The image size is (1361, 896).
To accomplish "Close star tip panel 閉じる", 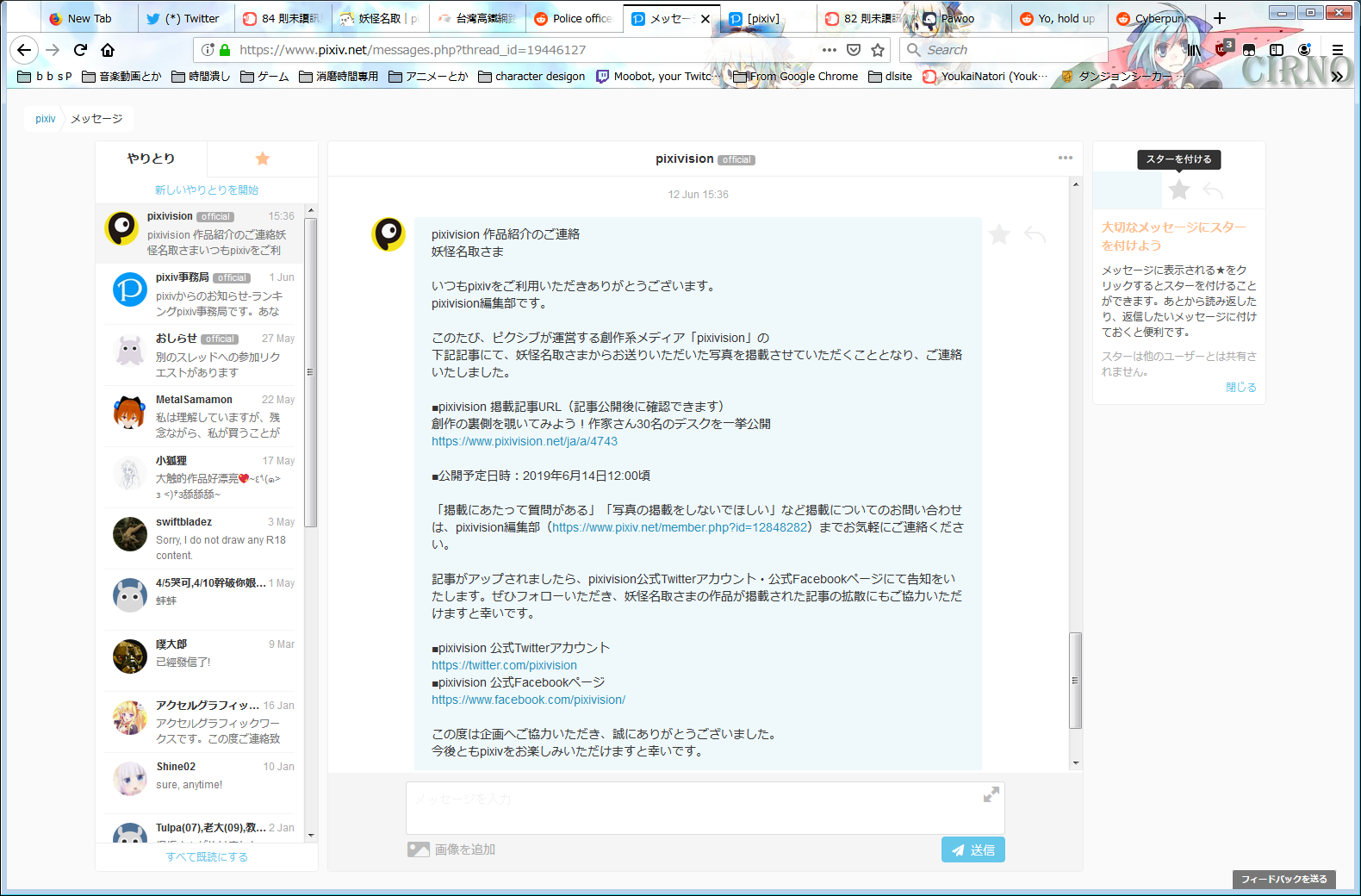I will 1241,388.
